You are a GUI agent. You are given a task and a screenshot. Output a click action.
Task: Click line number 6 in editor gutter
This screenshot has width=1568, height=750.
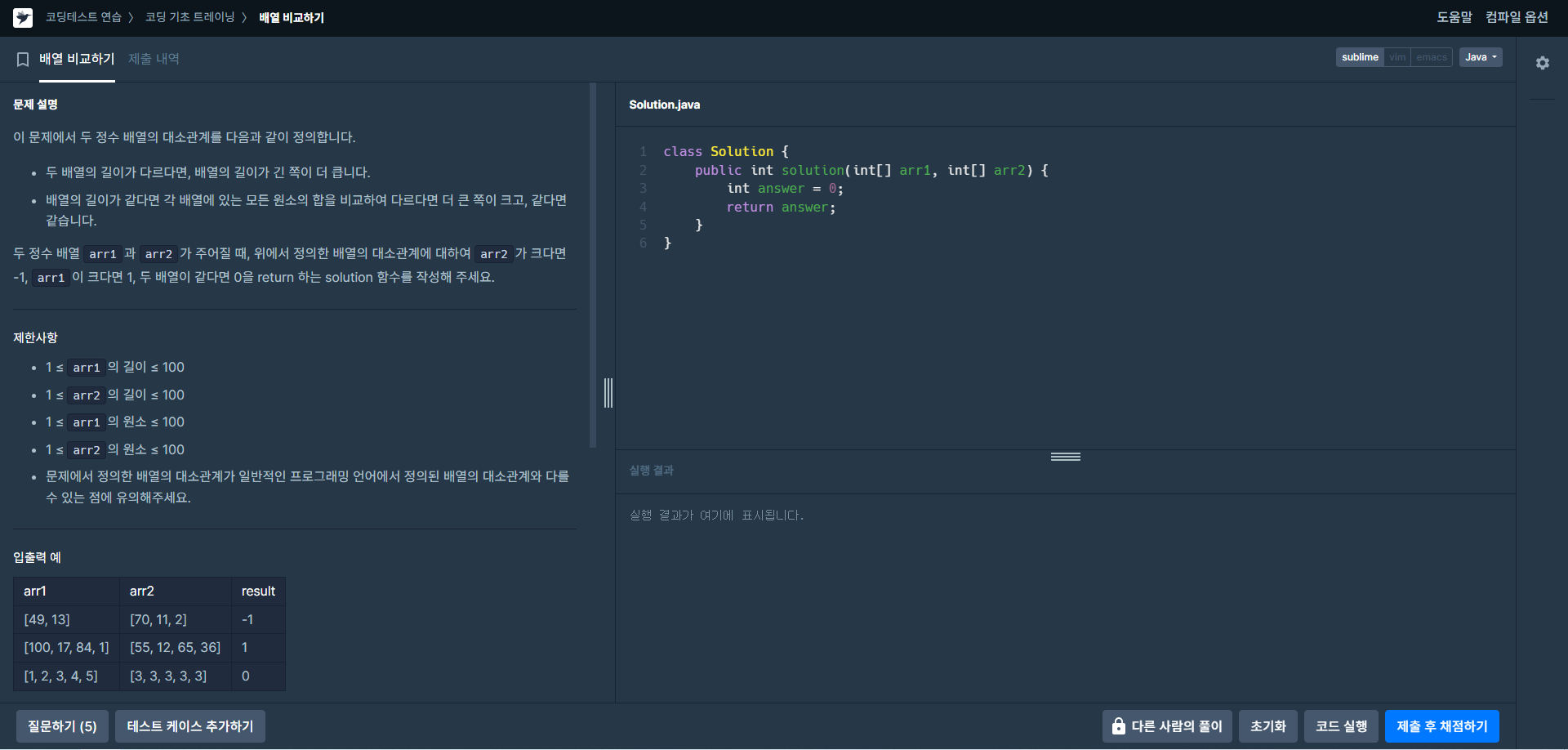pos(643,243)
